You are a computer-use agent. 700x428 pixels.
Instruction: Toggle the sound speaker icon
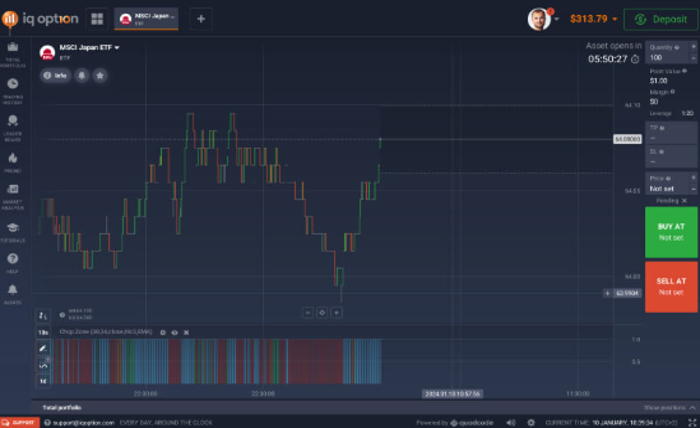[x=511, y=422]
